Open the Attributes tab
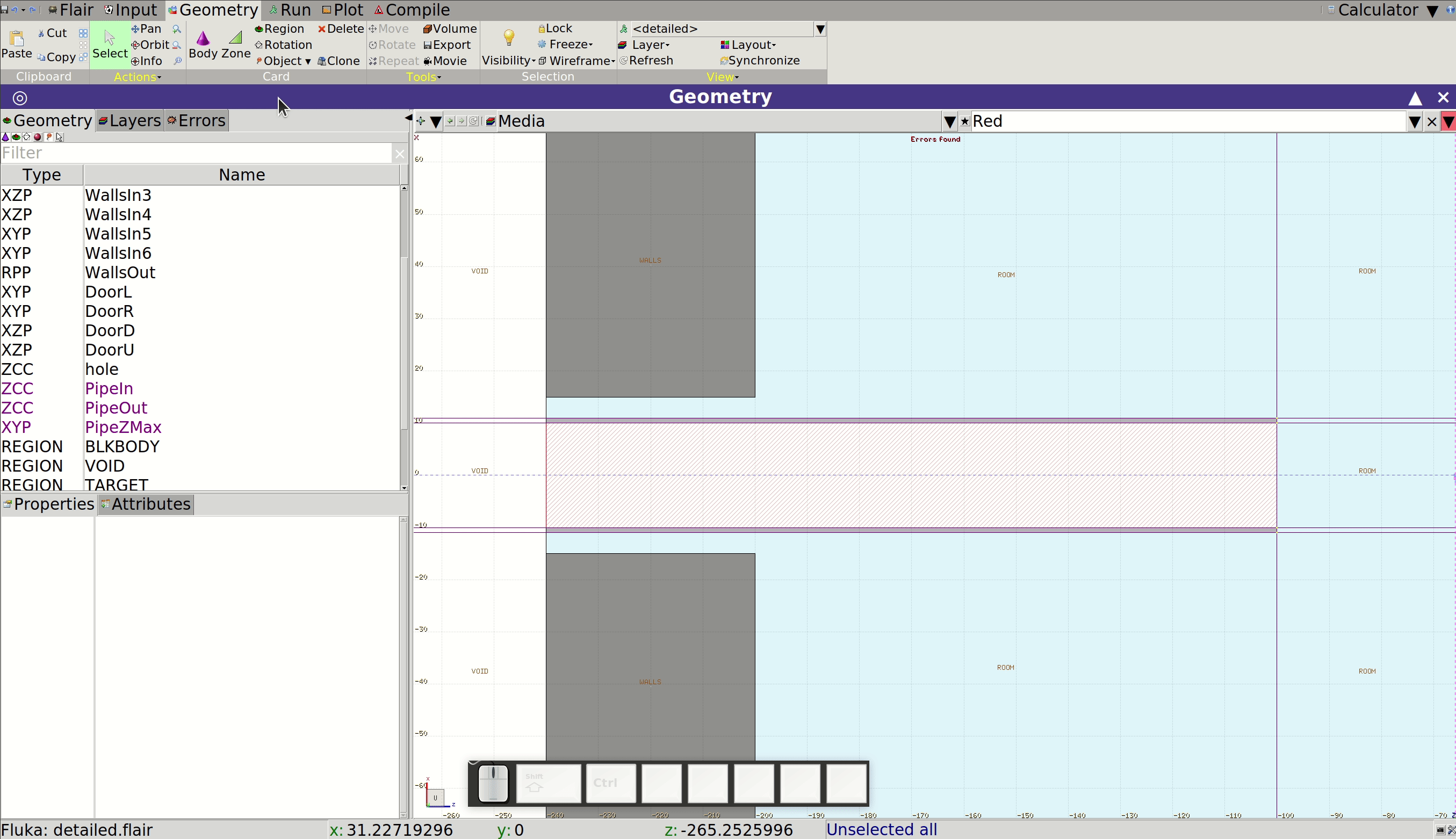1456x839 pixels. (146, 504)
